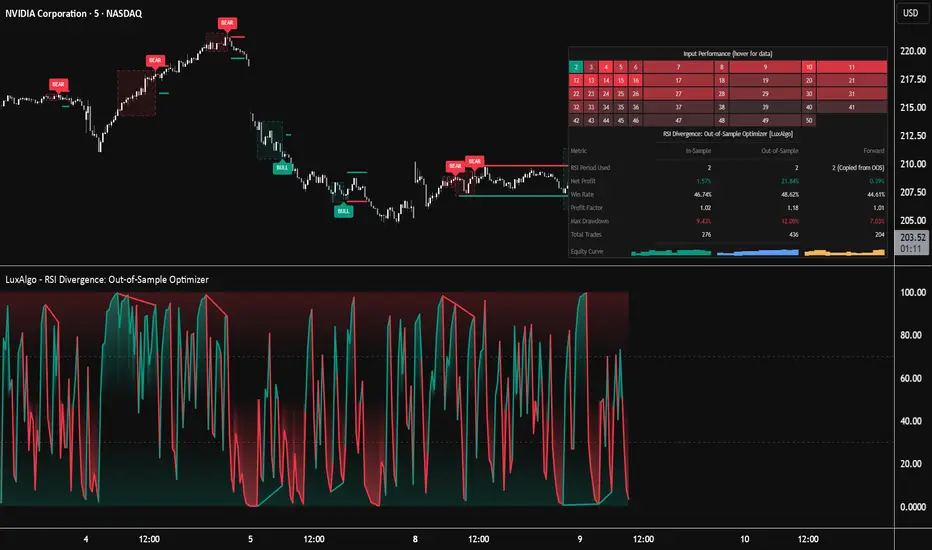Click heatmap cell 39
Viewport: 932px width, 550px height.
point(765,108)
